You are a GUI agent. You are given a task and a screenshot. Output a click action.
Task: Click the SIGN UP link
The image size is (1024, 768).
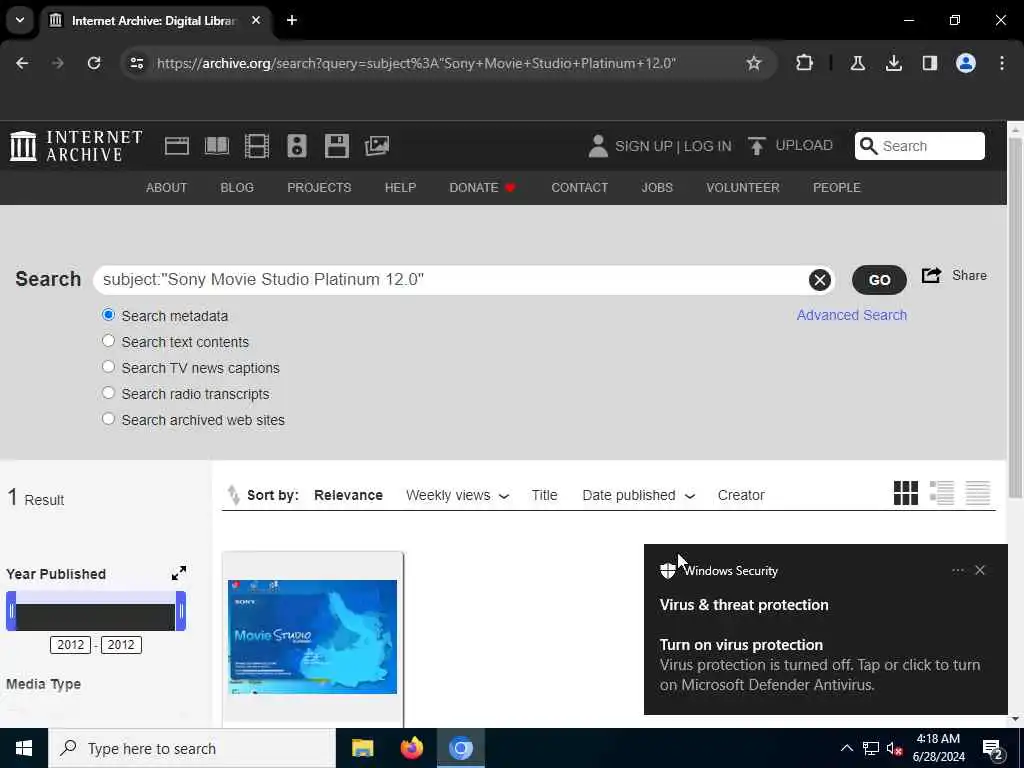(643, 146)
